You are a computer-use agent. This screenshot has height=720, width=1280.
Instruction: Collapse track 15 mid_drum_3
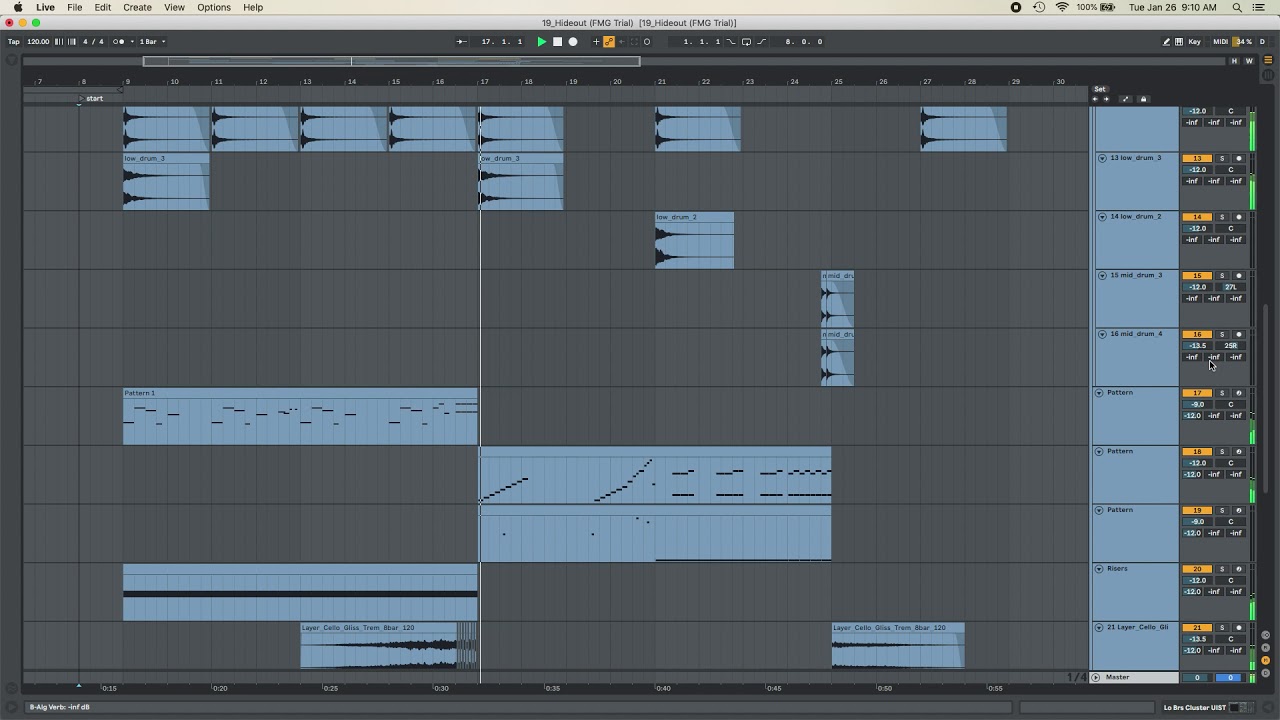click(1102, 275)
